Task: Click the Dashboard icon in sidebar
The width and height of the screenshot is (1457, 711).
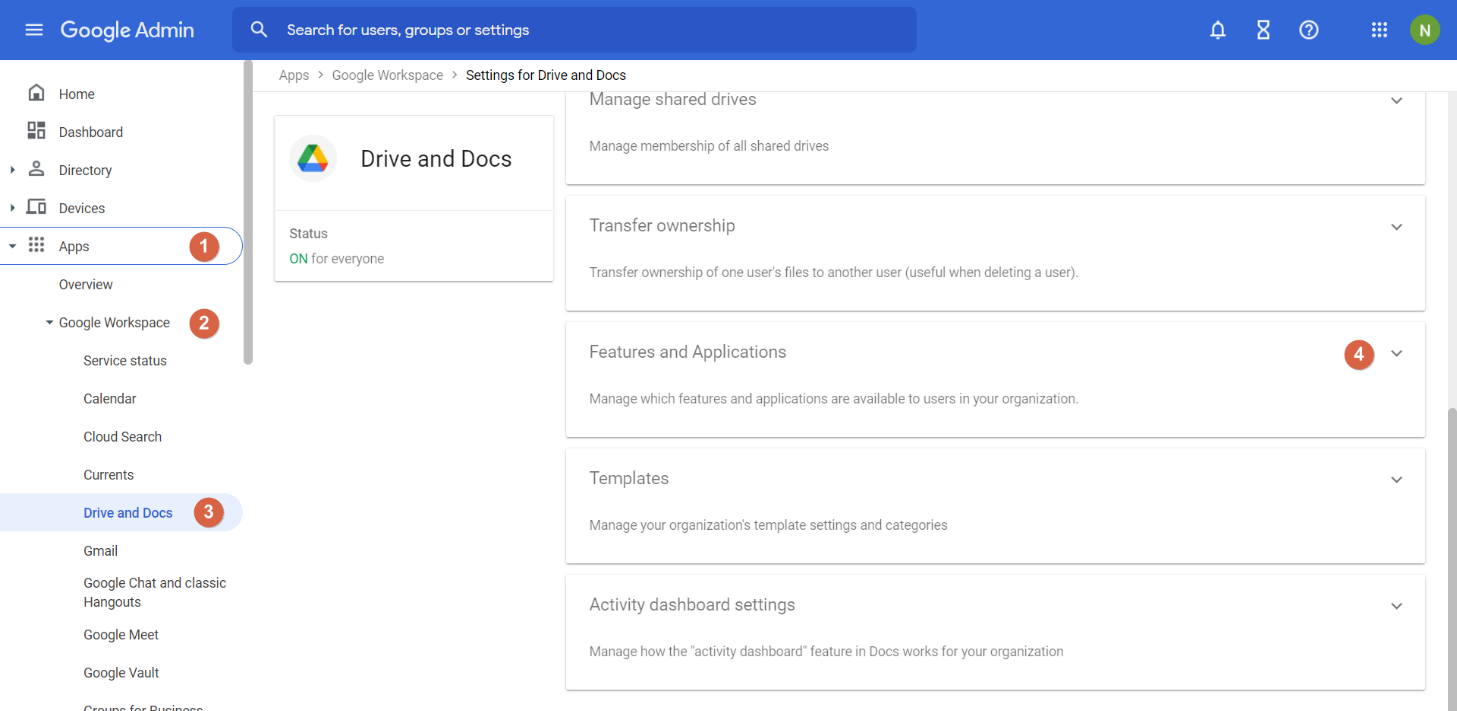Action: click(37, 132)
